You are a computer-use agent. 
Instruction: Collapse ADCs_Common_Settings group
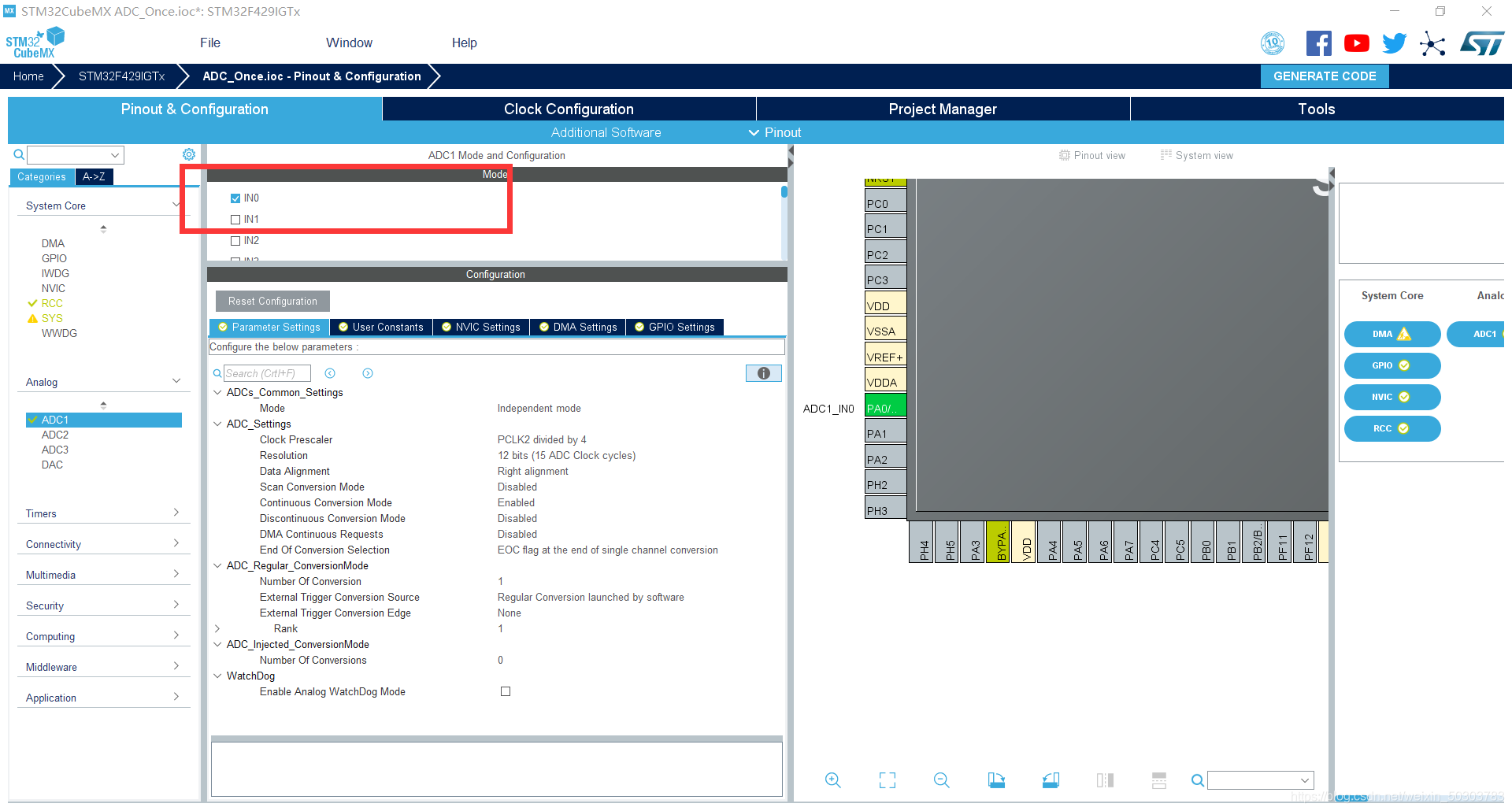217,392
